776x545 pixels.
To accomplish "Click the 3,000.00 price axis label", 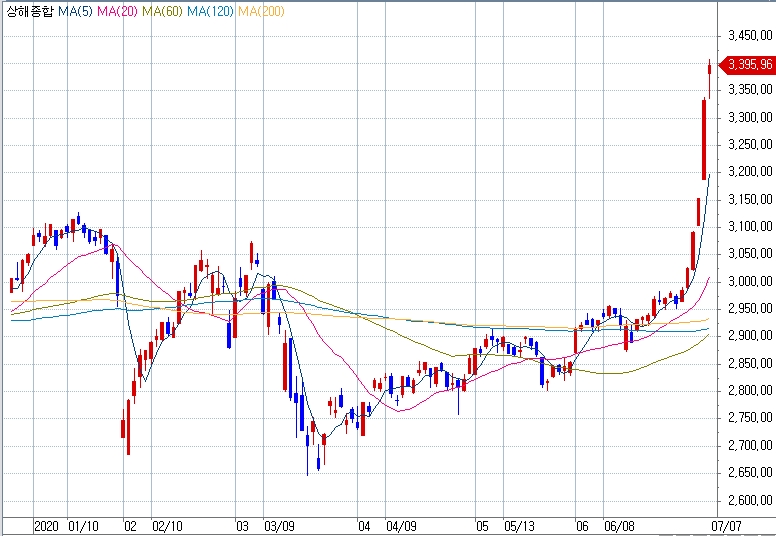I will (x=750, y=281).
